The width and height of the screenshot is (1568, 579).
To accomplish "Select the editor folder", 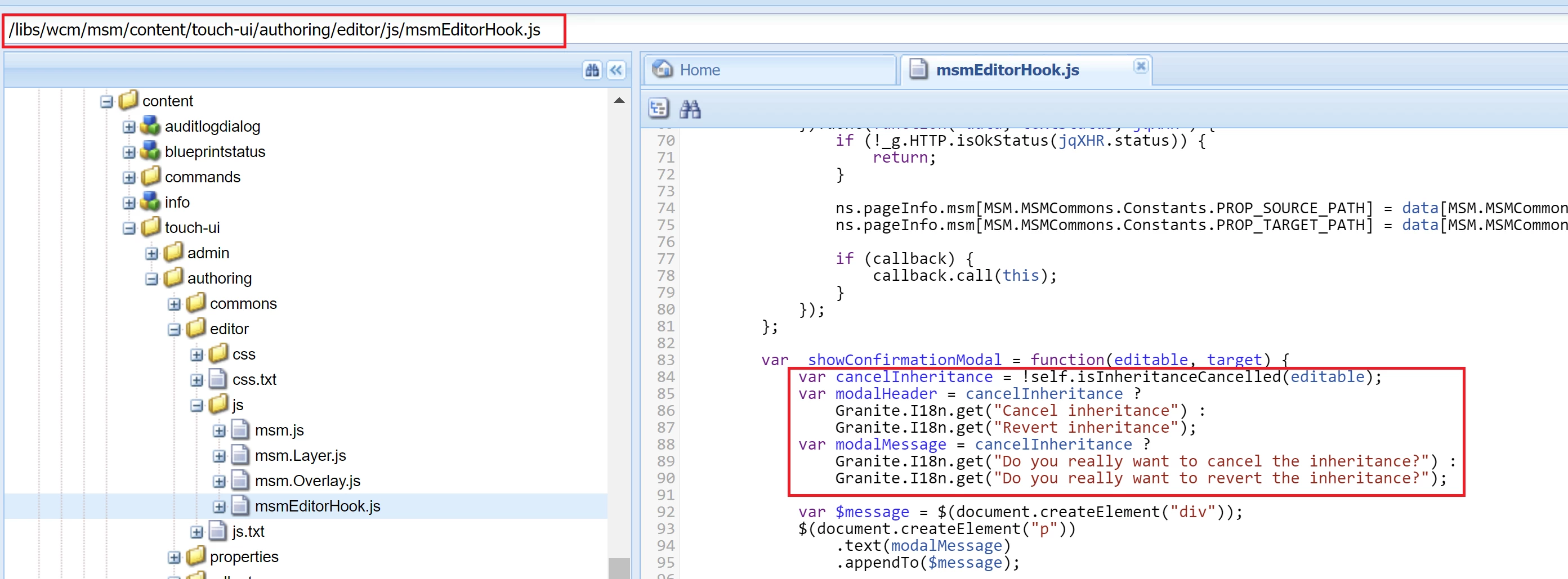I will pos(229,329).
